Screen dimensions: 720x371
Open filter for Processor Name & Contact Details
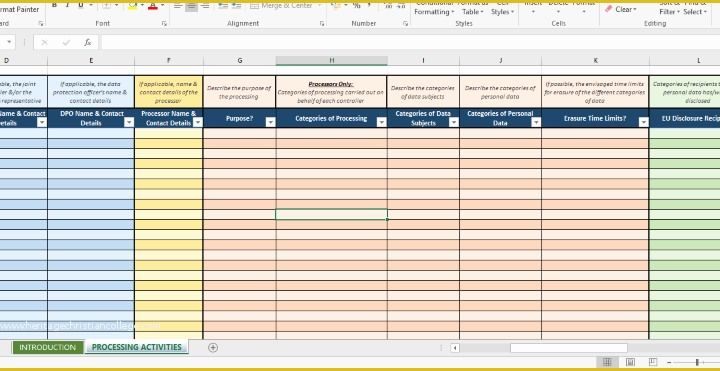198,122
